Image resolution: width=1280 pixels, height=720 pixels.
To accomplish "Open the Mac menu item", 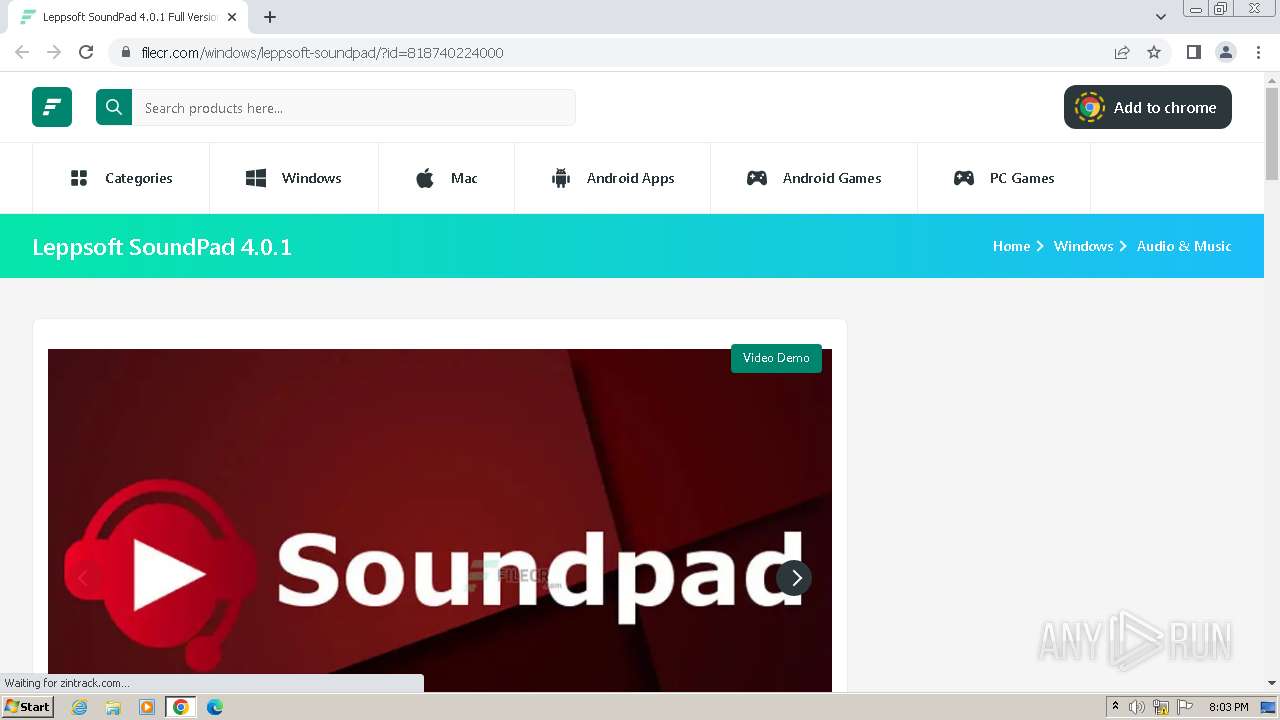I will tap(447, 178).
